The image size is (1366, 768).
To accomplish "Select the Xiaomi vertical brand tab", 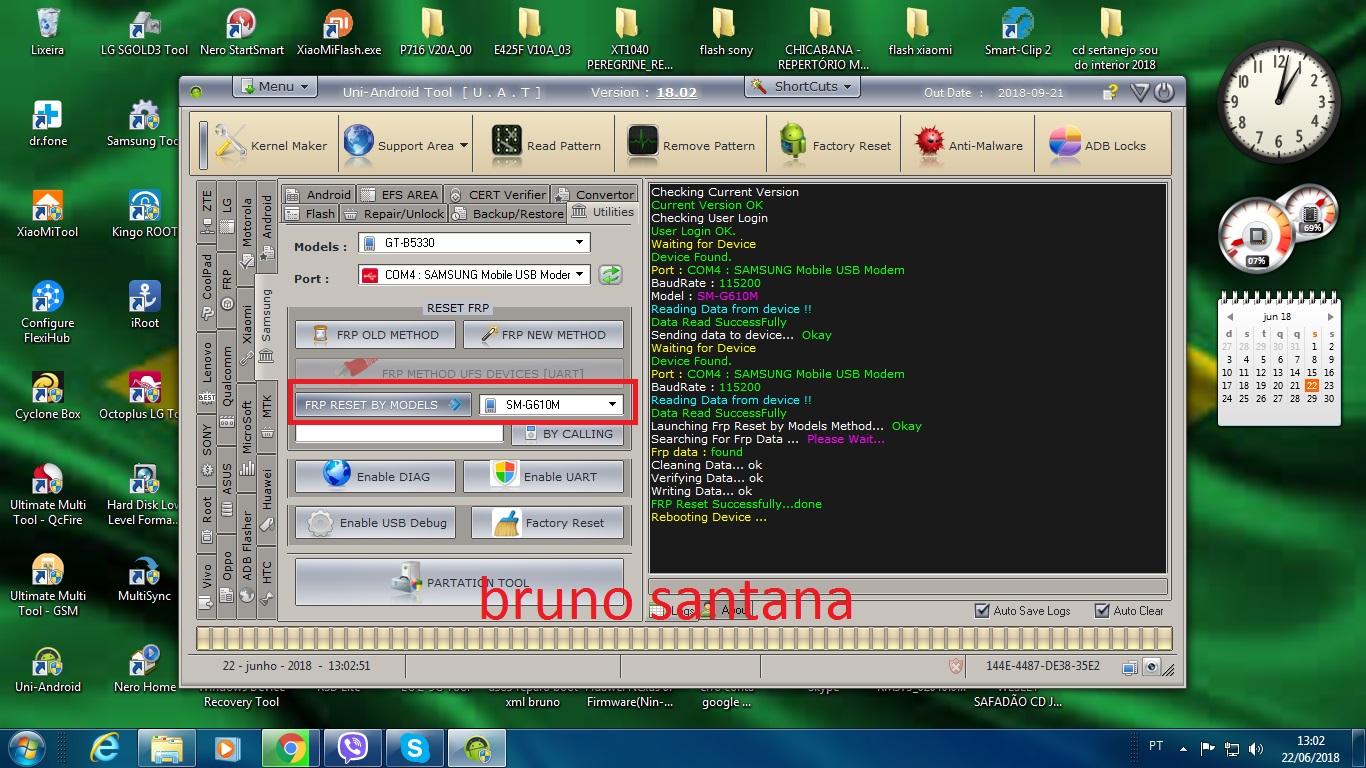I will click(246, 334).
